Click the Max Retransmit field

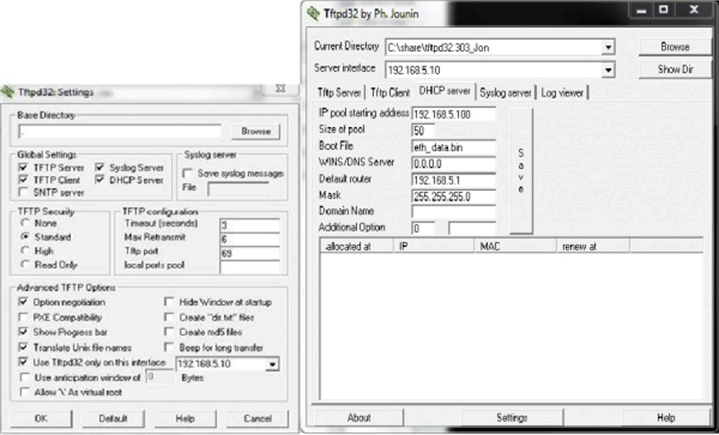[249, 239]
